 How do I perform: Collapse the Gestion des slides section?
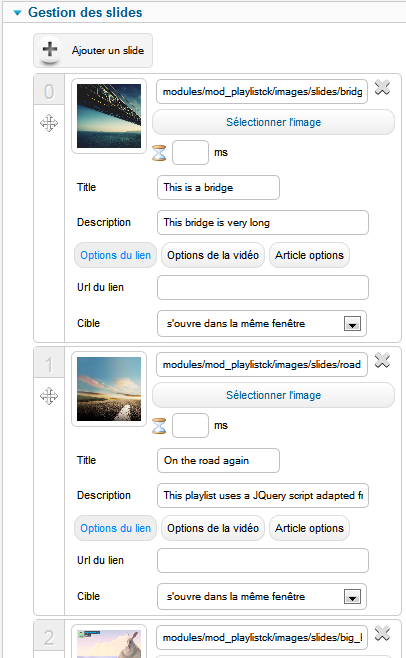tap(17, 13)
